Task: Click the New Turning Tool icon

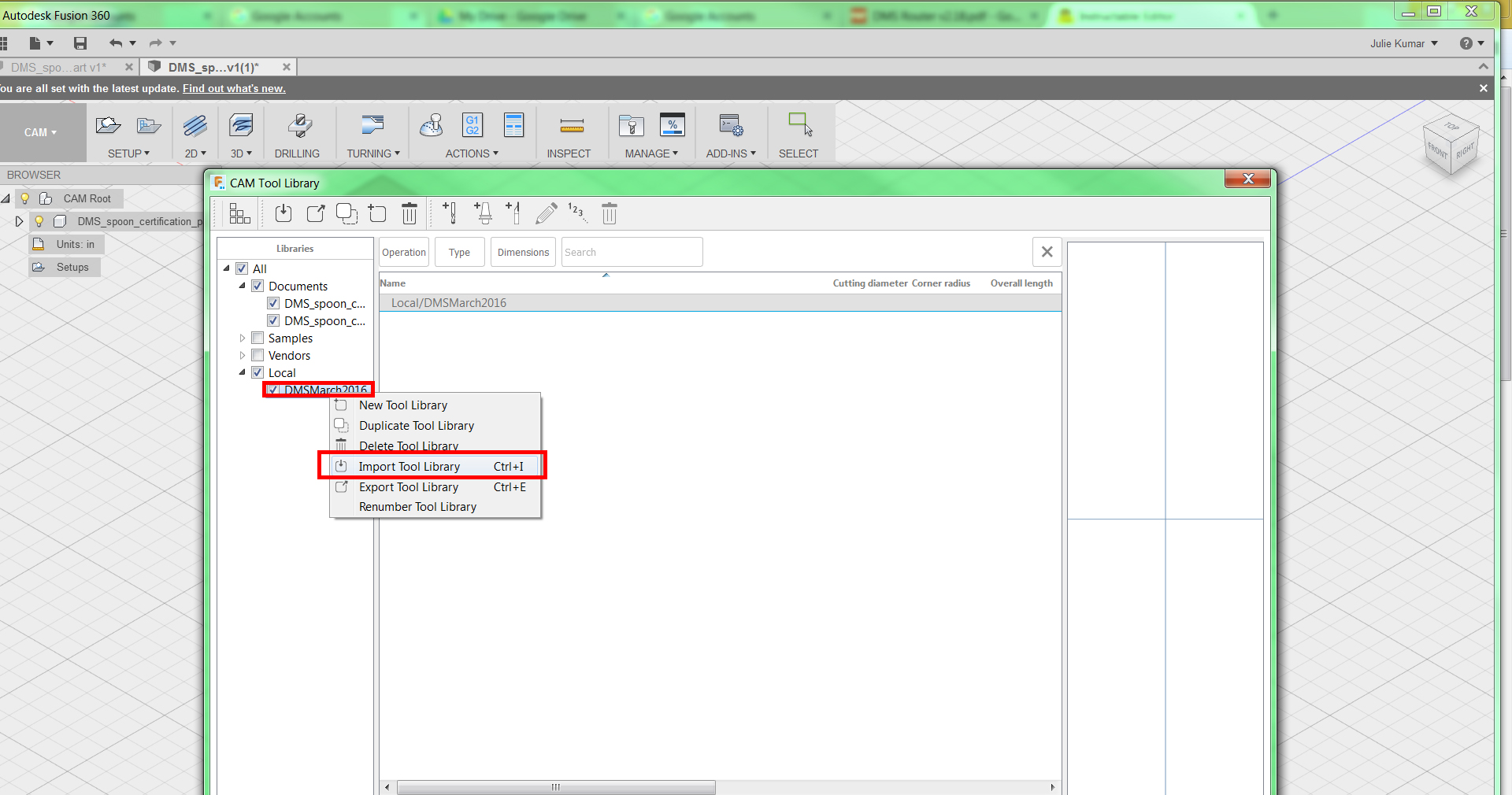Action: [513, 213]
